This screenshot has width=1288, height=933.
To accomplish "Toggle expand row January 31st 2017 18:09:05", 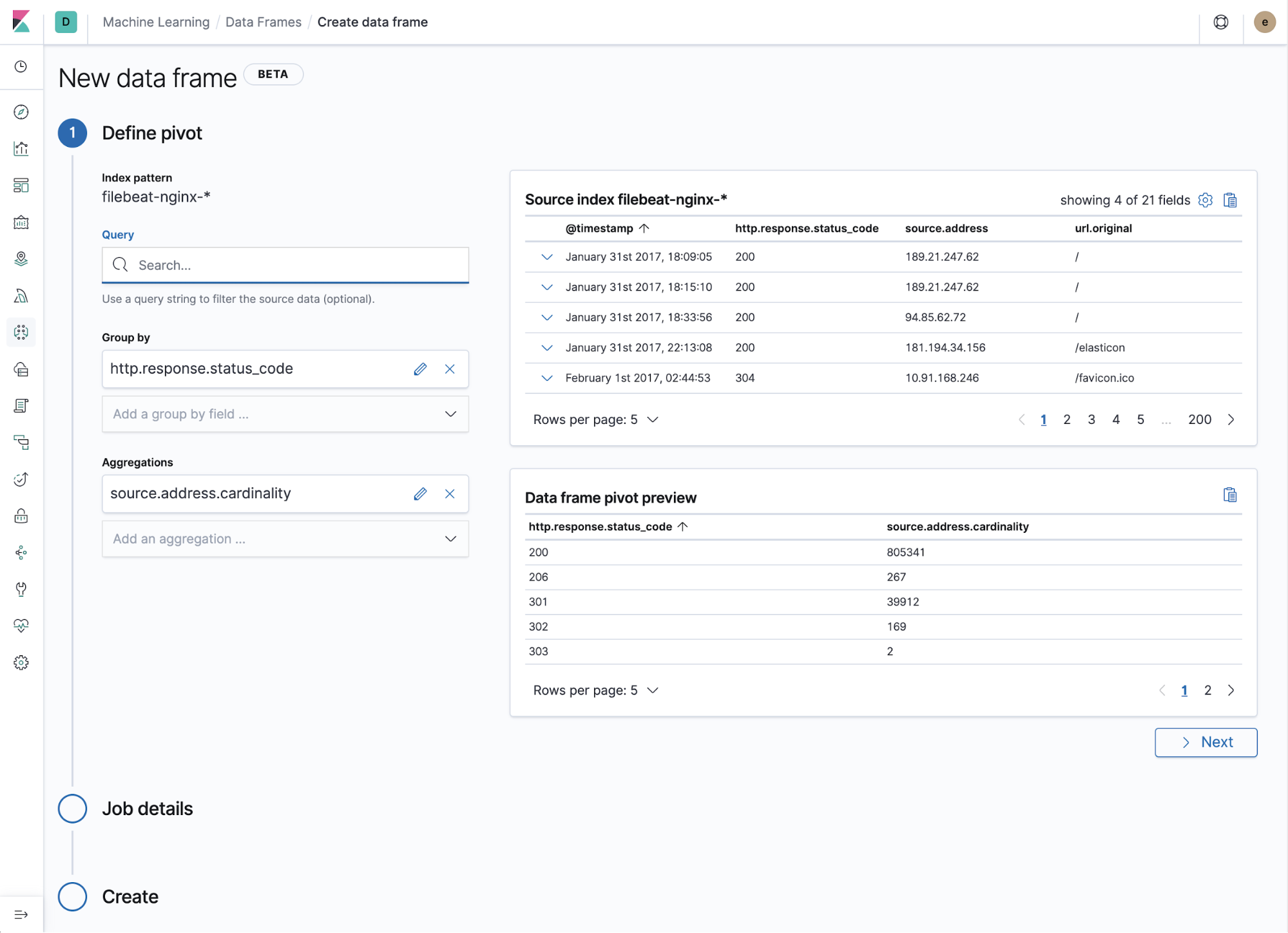I will coord(544,257).
